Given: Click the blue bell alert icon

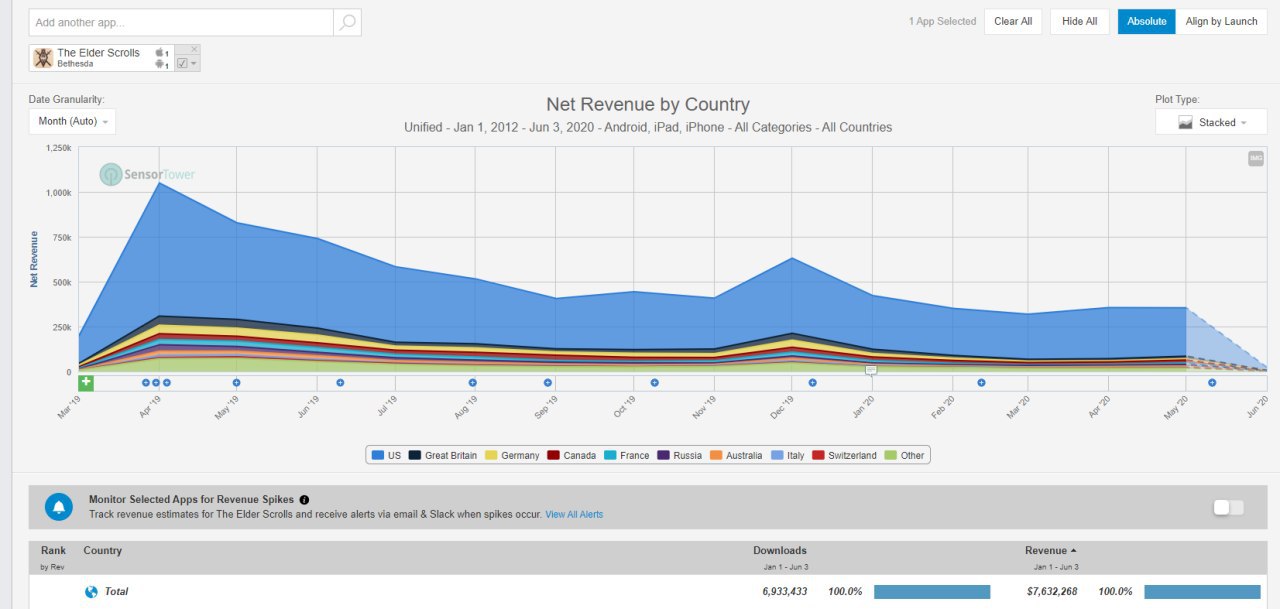Looking at the screenshot, I should tap(59, 507).
